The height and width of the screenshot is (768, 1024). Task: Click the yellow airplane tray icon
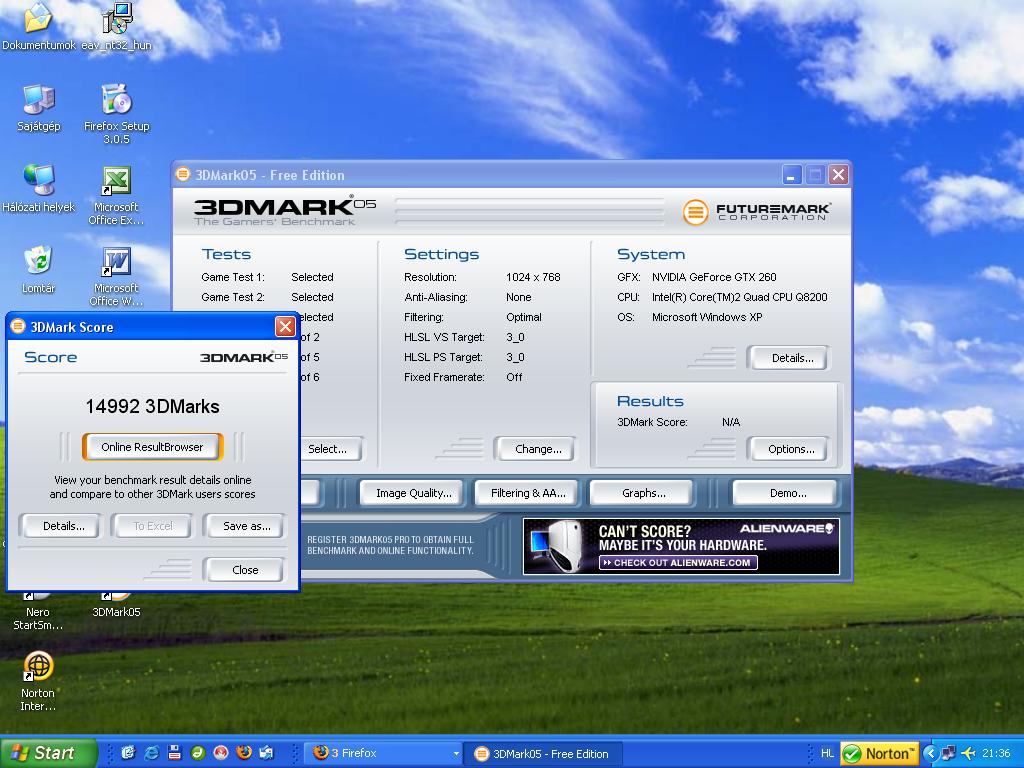968,753
